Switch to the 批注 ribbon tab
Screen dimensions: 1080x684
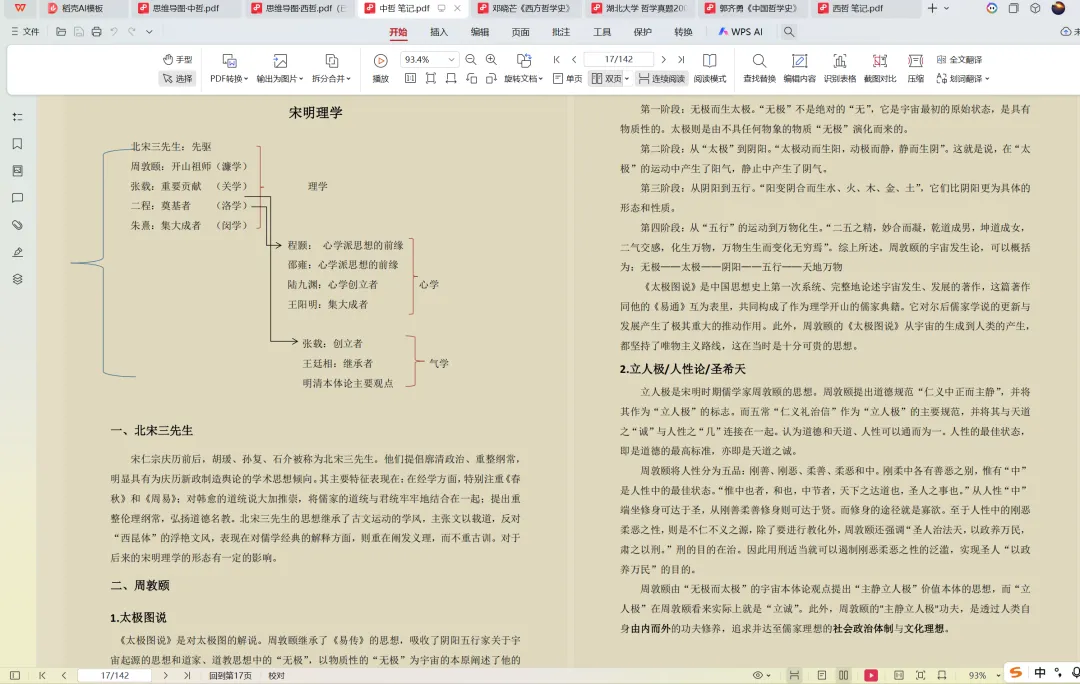point(561,32)
